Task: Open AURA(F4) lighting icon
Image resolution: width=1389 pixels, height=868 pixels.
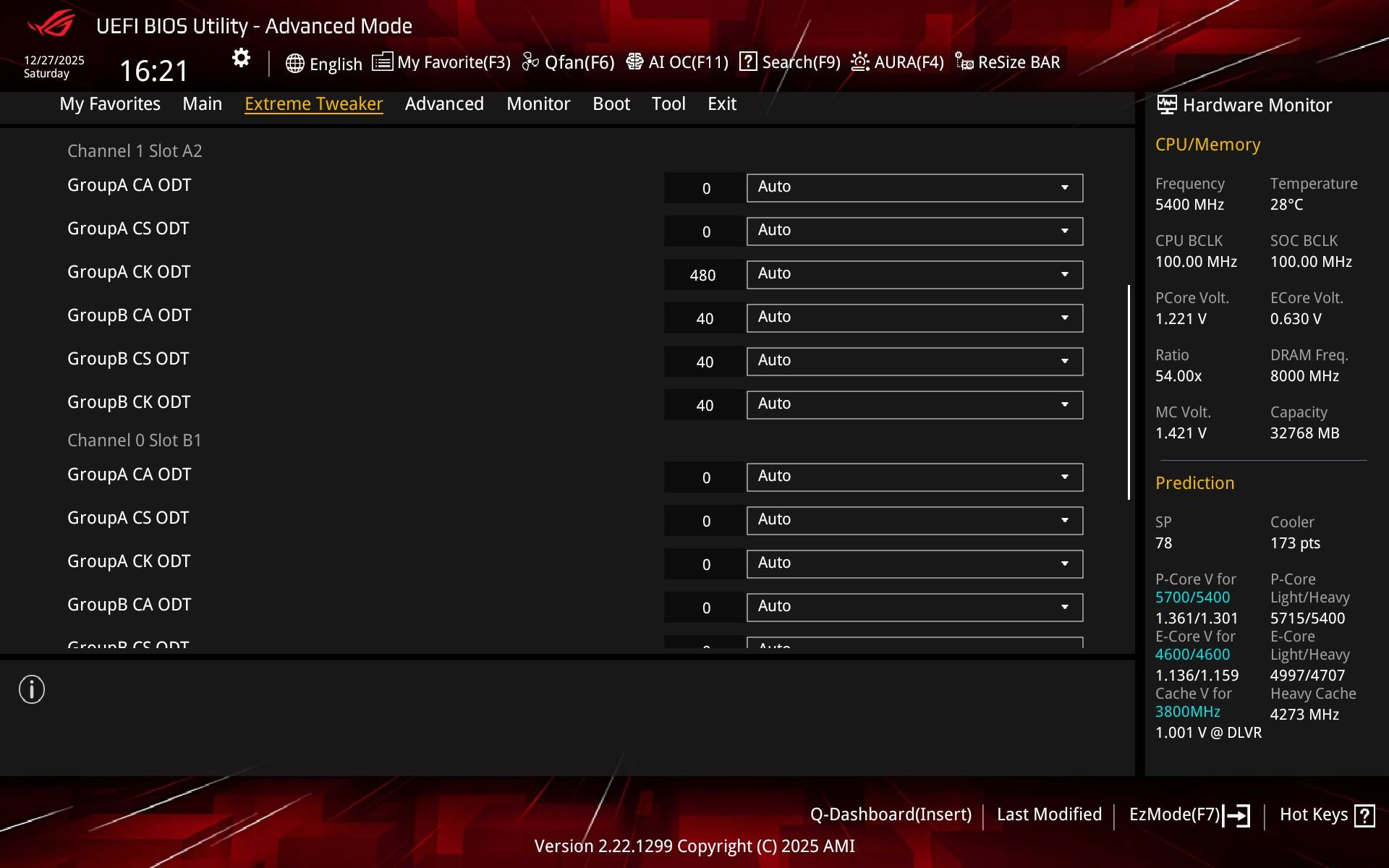Action: tap(859, 62)
